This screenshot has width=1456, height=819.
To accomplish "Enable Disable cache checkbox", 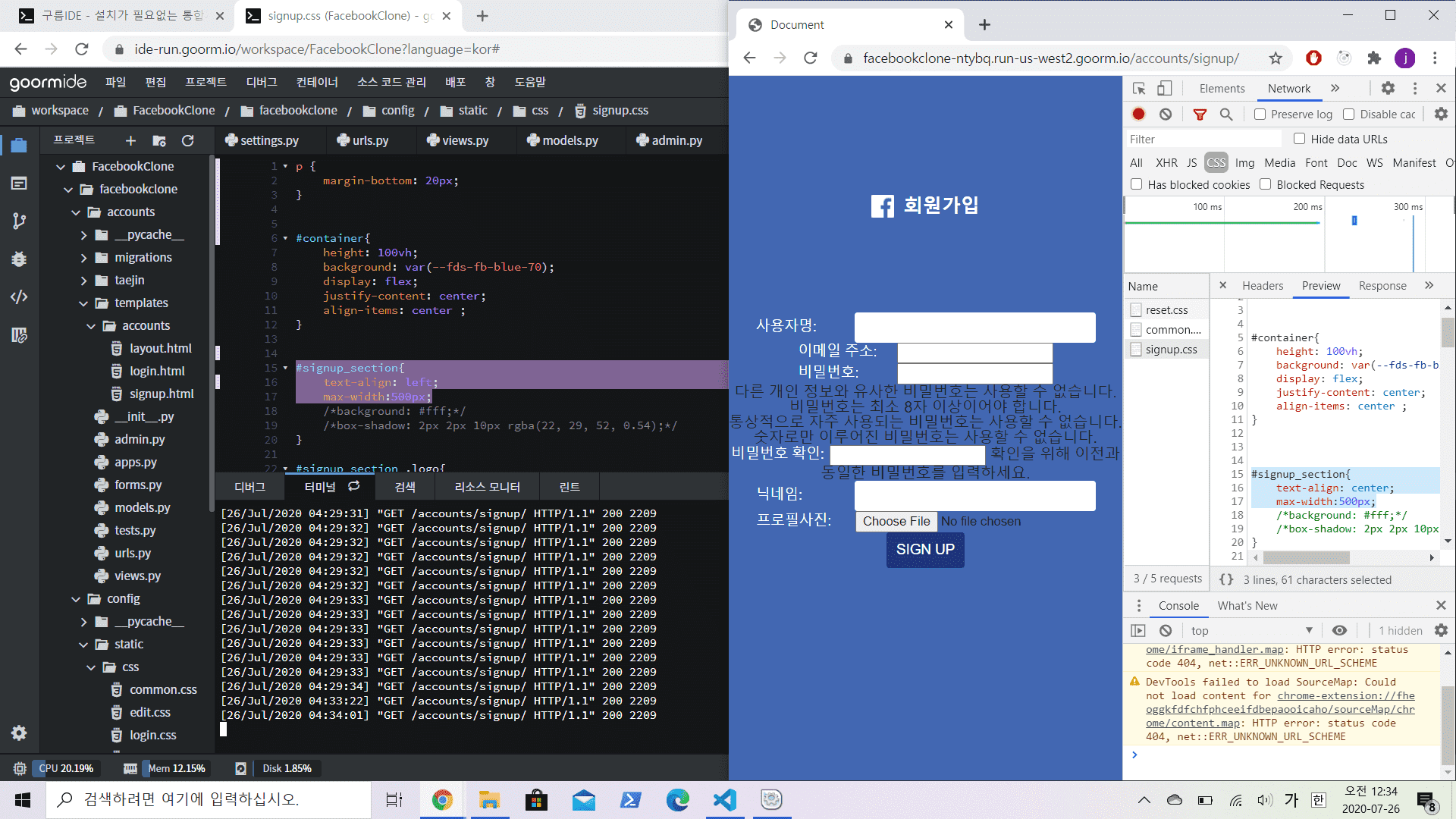I will 1348,114.
